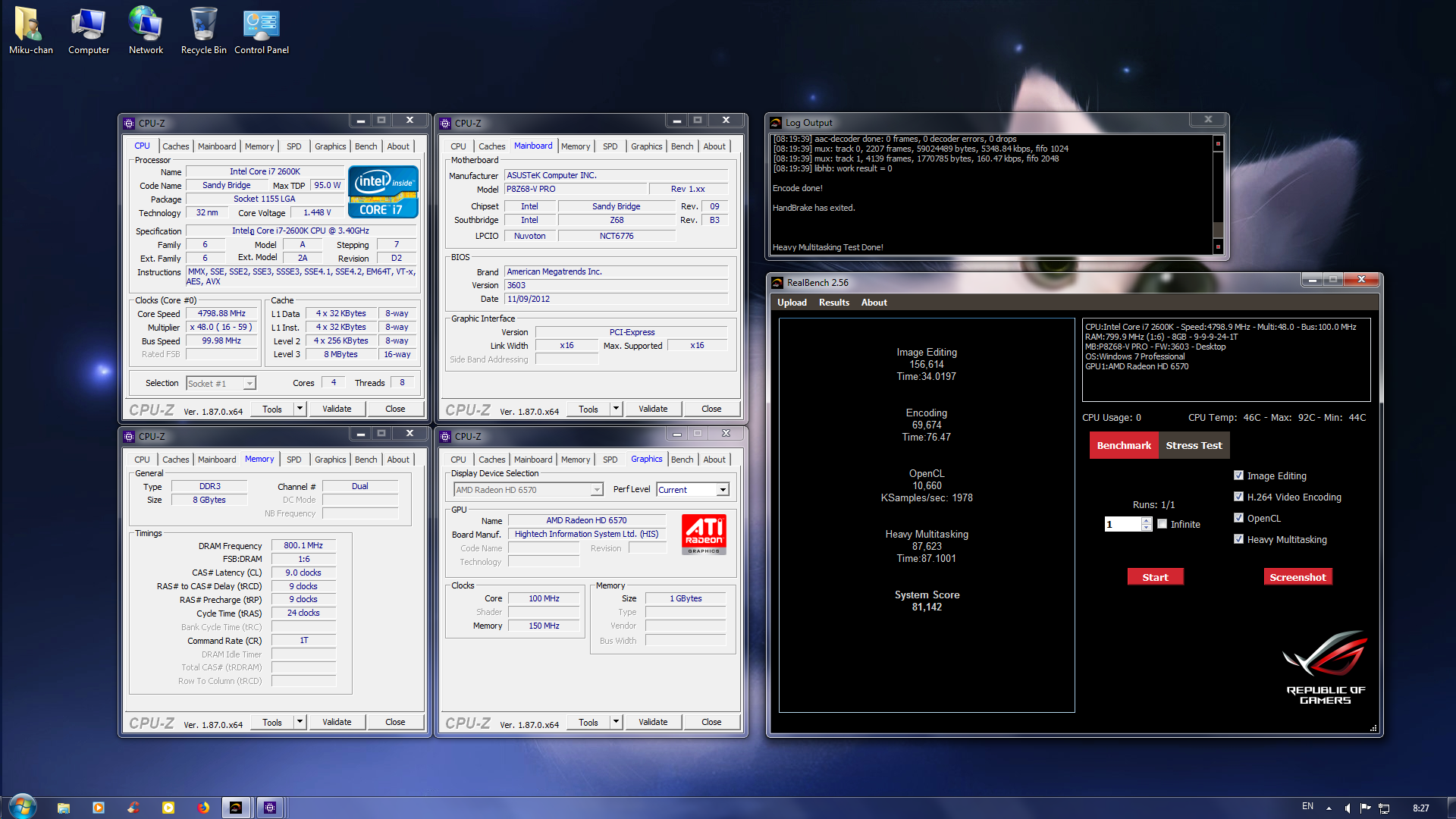Image resolution: width=1456 pixels, height=819 pixels.
Task: Open the Perf Level dropdown
Action: (723, 490)
